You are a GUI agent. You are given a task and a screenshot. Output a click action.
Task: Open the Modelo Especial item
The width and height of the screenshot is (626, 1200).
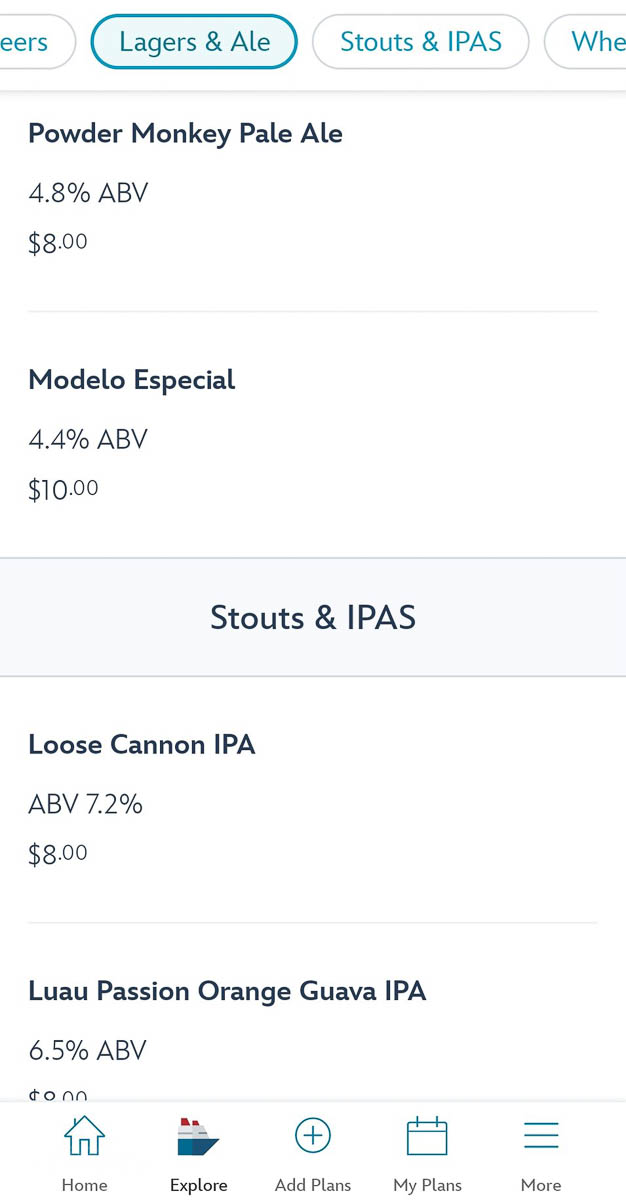(x=313, y=434)
